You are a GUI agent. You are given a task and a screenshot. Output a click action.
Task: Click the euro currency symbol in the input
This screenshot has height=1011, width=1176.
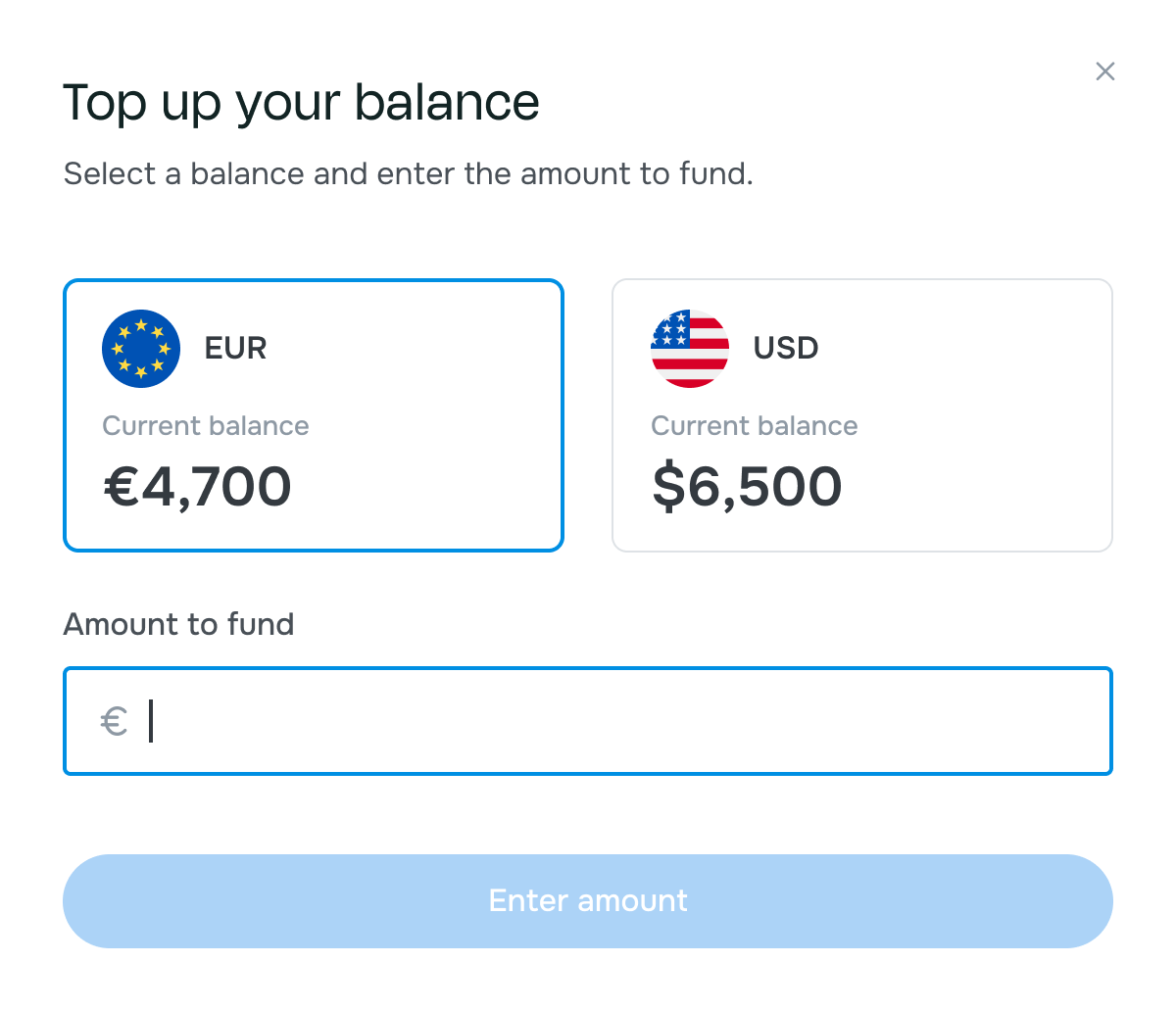coord(114,721)
